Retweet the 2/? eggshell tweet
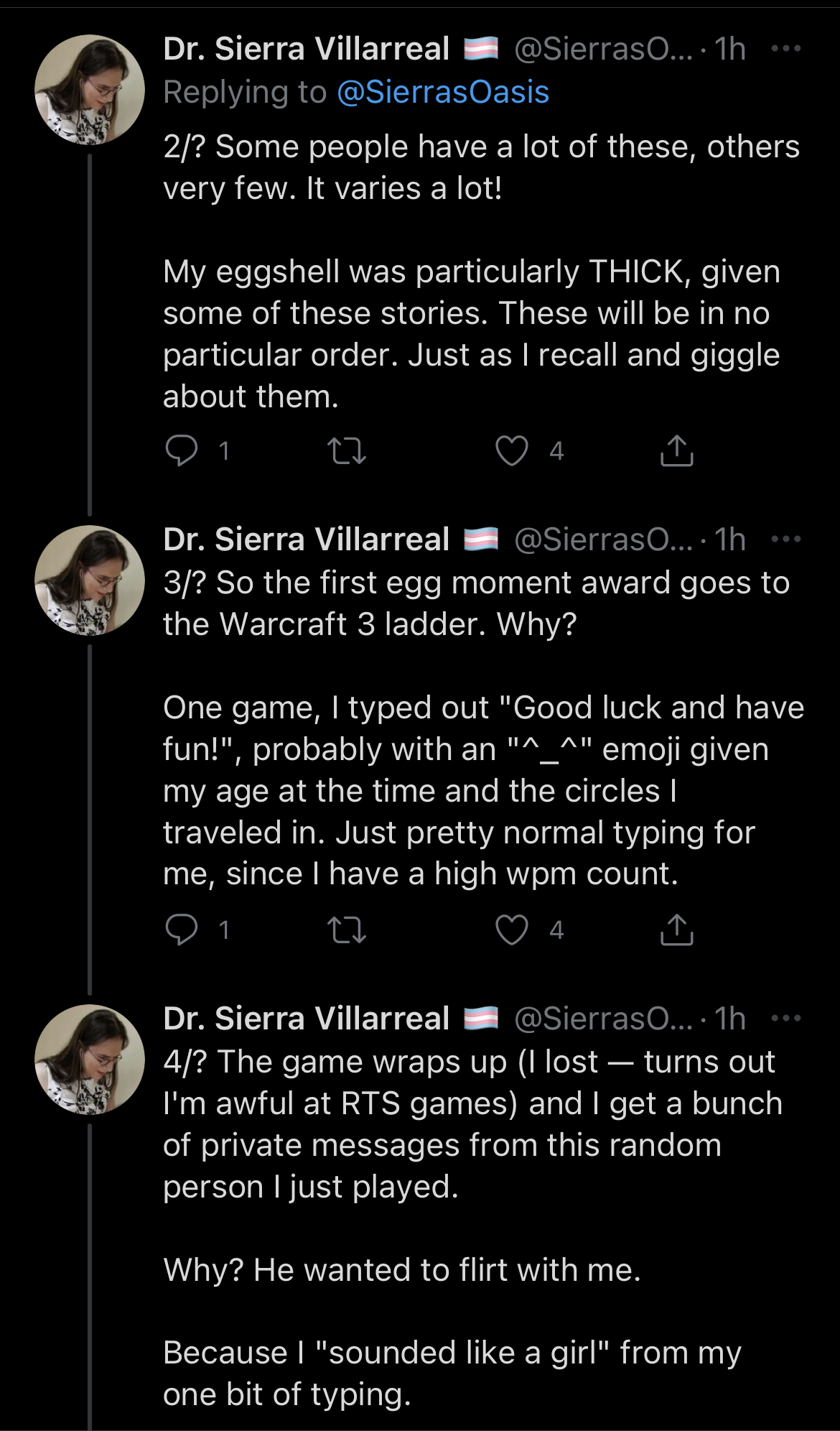The image size is (840, 1431). [x=347, y=451]
